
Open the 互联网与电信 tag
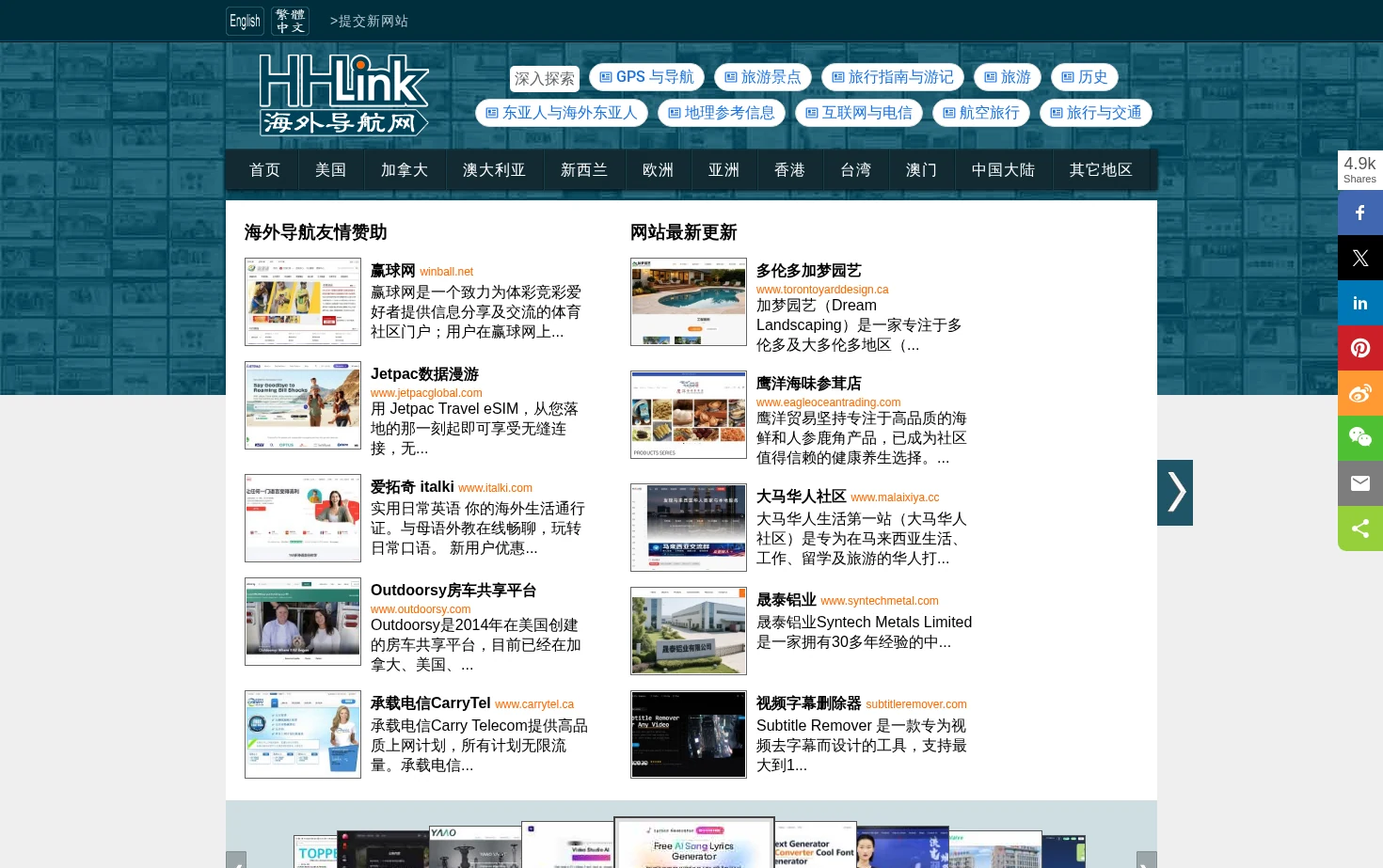pyautogui.click(x=859, y=113)
